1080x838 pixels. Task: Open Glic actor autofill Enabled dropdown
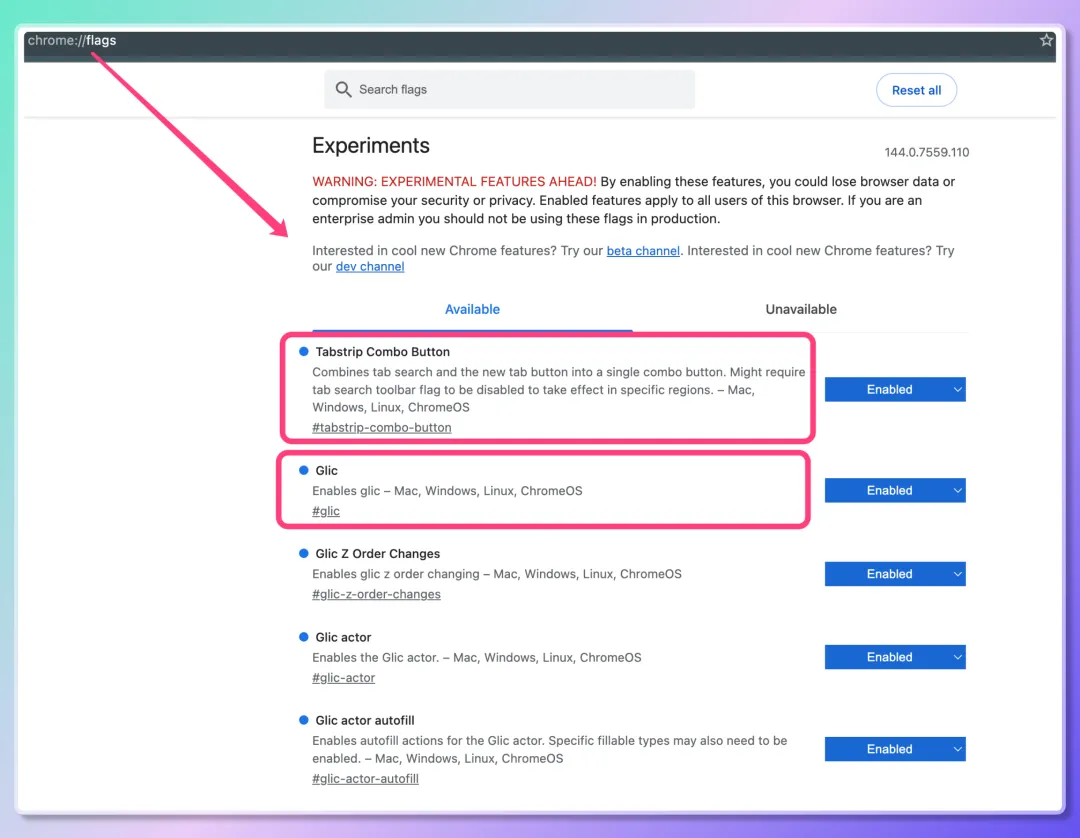894,749
